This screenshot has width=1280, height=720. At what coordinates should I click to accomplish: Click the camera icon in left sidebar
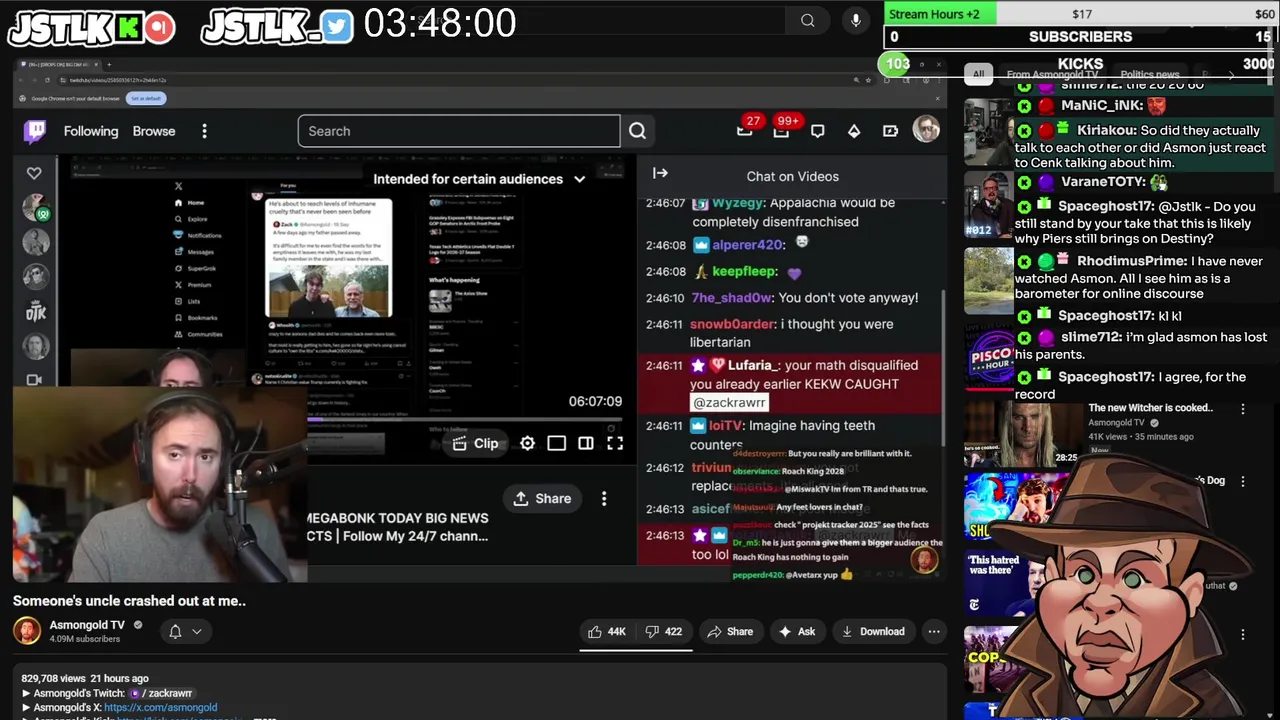[34, 380]
